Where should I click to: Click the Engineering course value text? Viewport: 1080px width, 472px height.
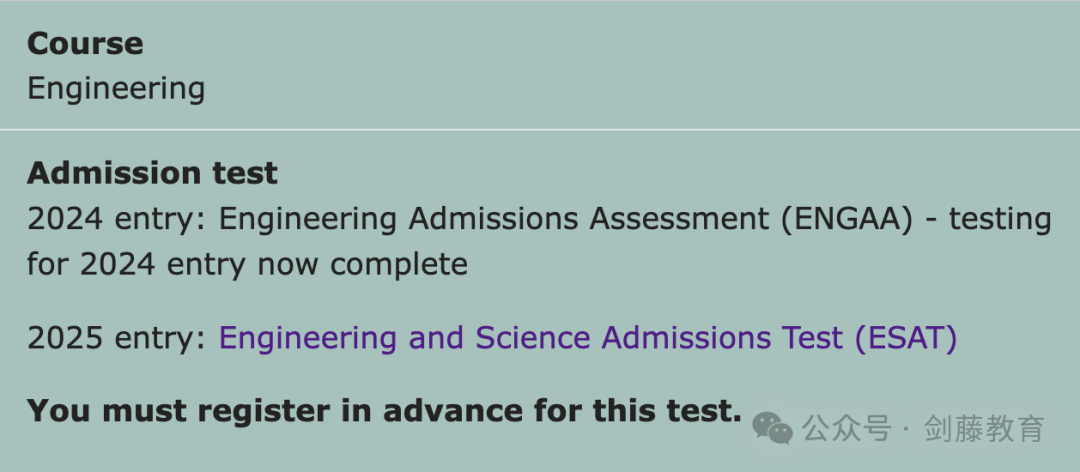[x=116, y=90]
